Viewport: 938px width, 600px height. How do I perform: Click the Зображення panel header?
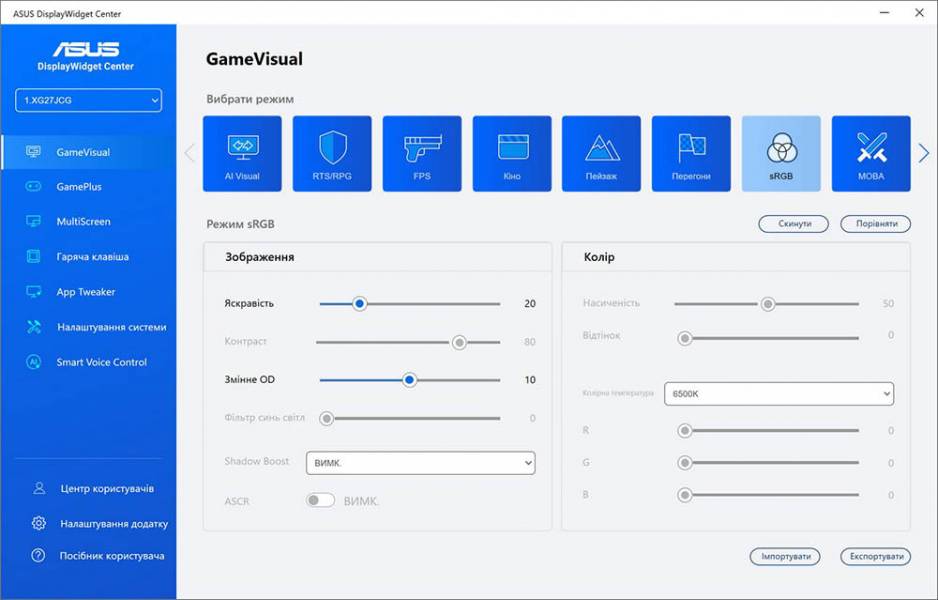(260, 257)
